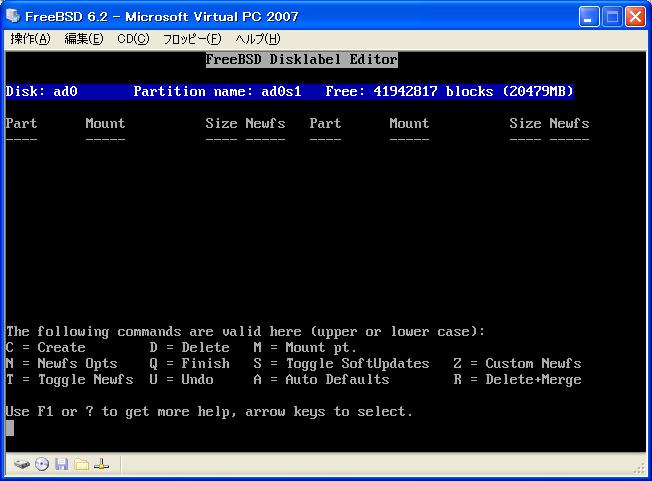652x481 pixels.
Task: Click the 'N = Newfs Opts' text
Action: point(62,363)
